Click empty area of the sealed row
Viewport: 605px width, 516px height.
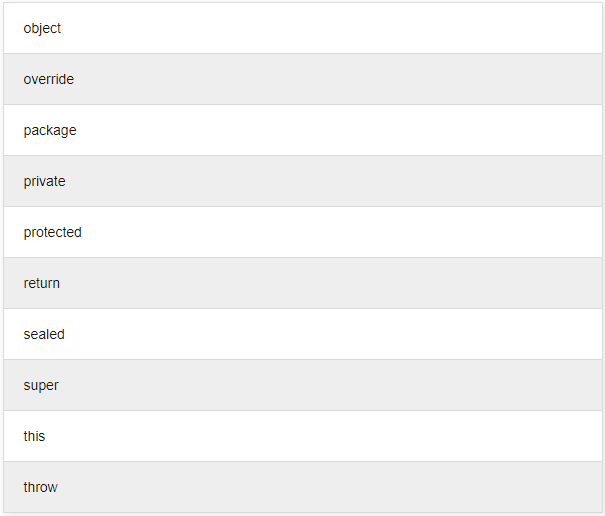(350, 334)
